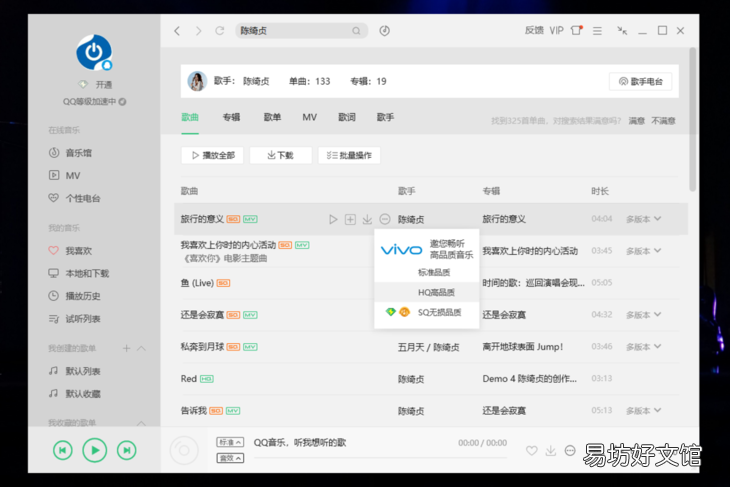Open more options in player bar
The width and height of the screenshot is (730, 487).
(570, 451)
